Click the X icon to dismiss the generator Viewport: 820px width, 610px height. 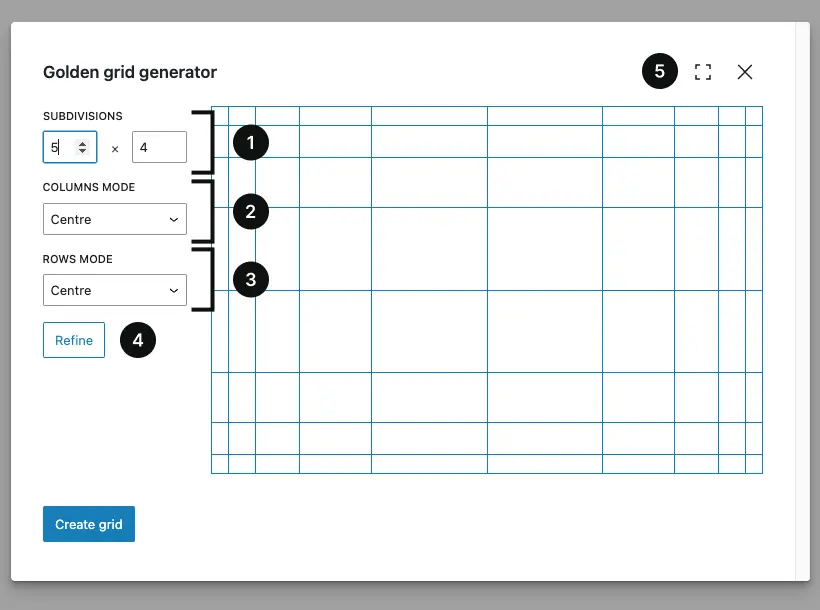click(744, 72)
